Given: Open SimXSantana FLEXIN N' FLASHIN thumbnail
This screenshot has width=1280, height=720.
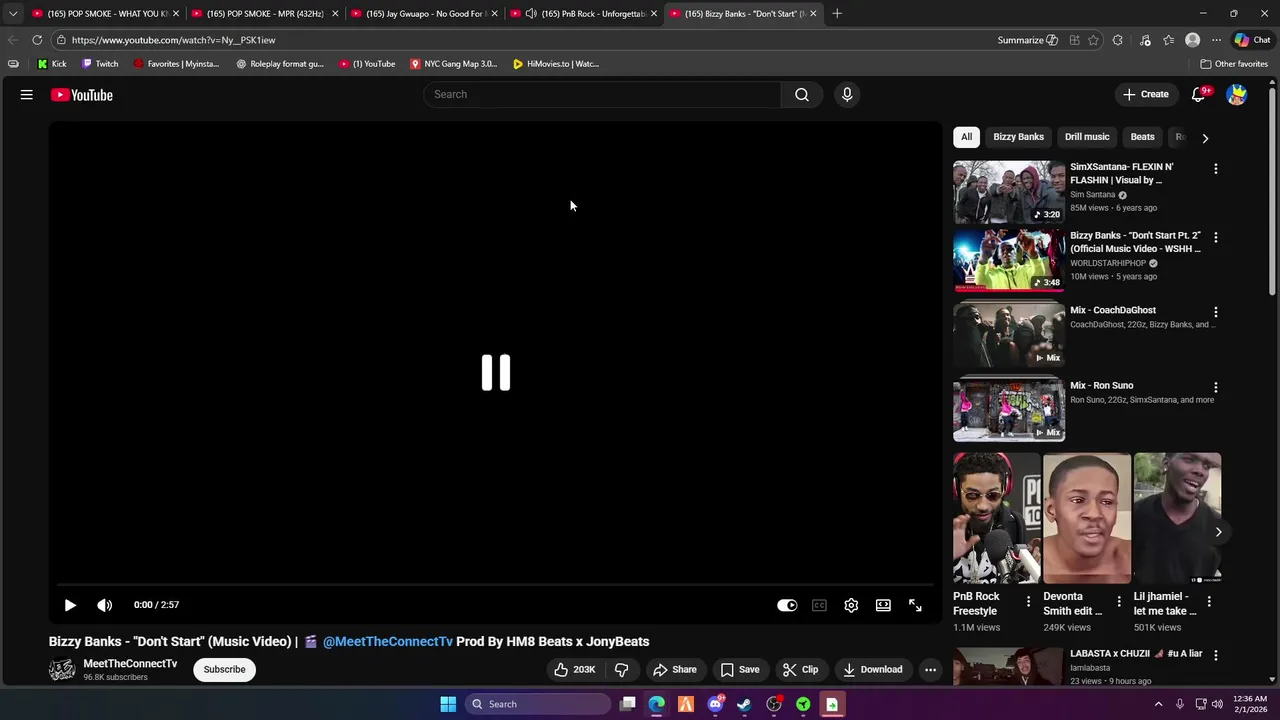Looking at the screenshot, I should pyautogui.click(x=1009, y=192).
